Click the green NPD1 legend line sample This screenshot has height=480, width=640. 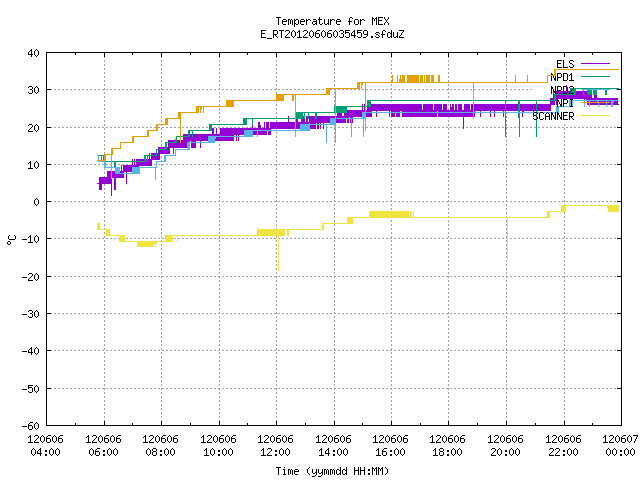pyautogui.click(x=595, y=76)
